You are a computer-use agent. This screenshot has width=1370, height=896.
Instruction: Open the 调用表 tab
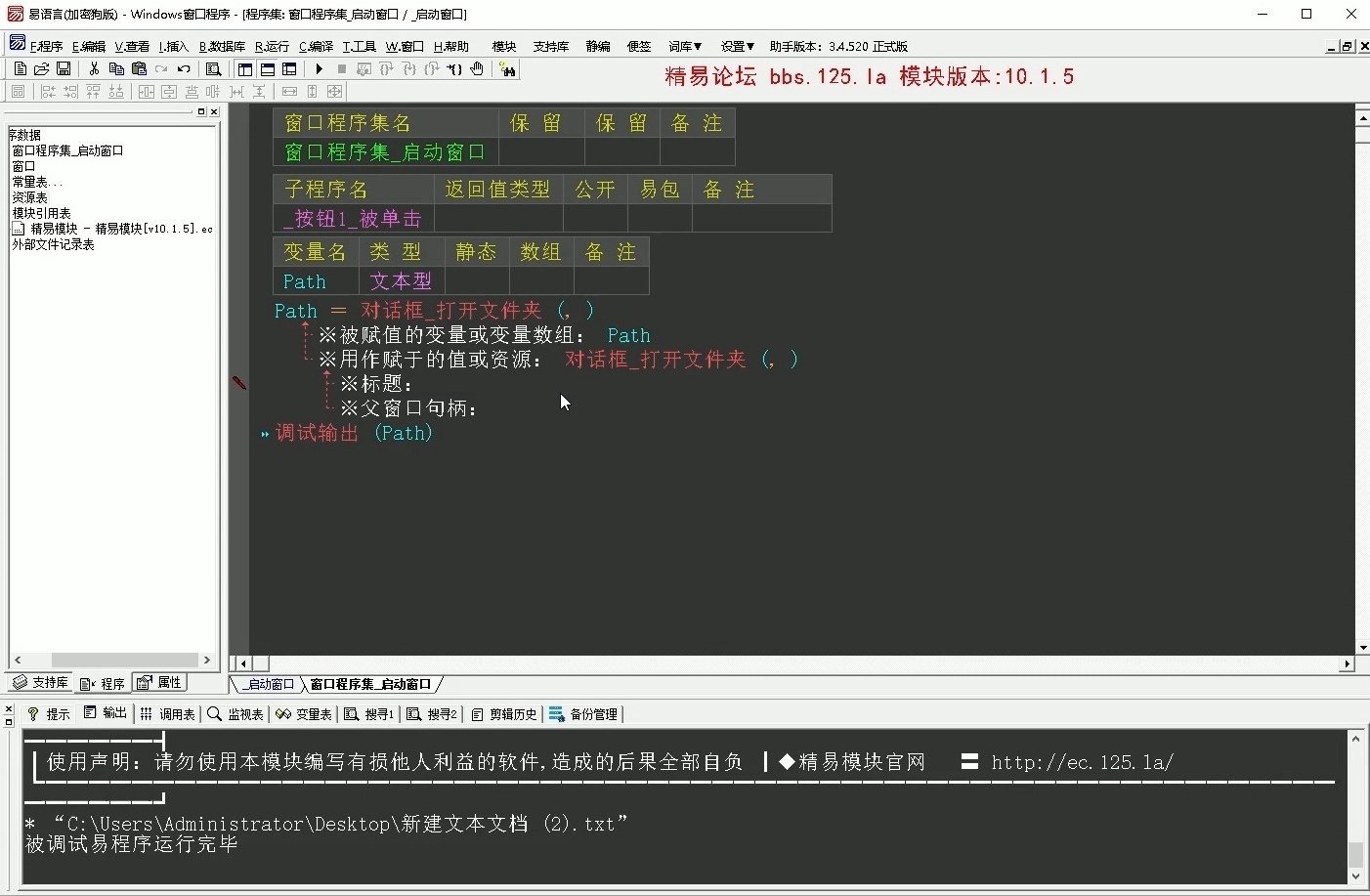pyautogui.click(x=167, y=714)
